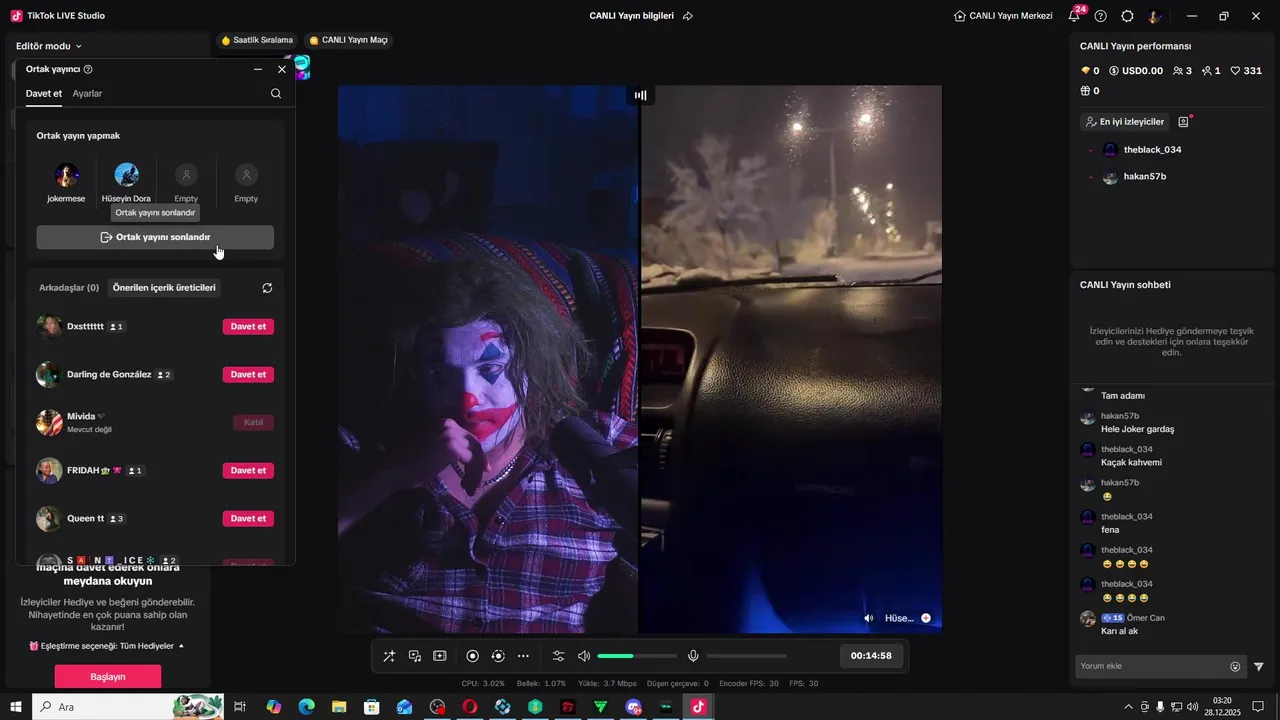
Task: Click the dashed circle replay record icon
Action: point(498,656)
